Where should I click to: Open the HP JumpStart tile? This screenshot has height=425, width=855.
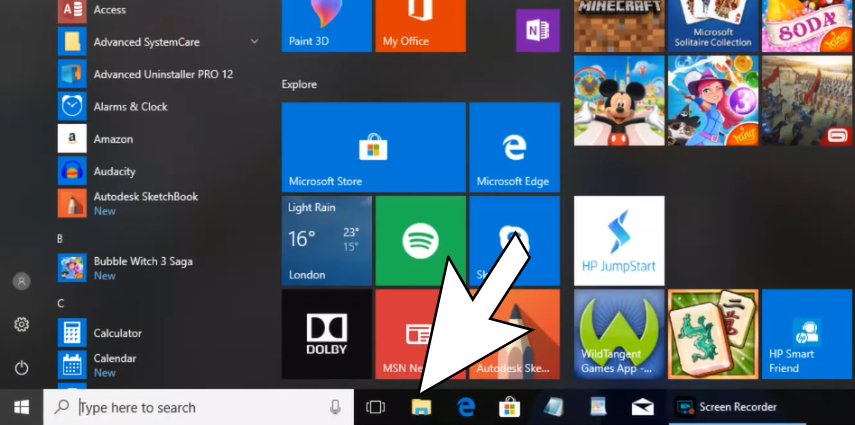pos(619,241)
